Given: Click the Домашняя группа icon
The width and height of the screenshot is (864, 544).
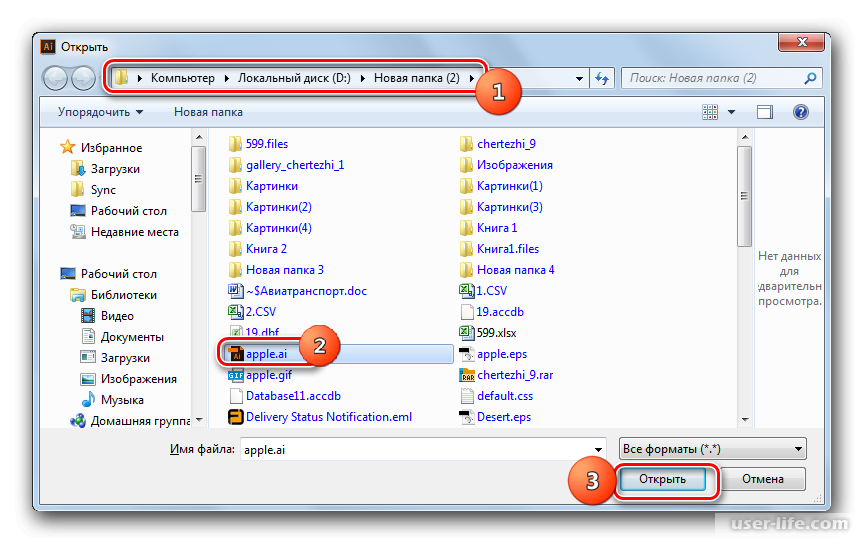Looking at the screenshot, I should pos(78,421).
